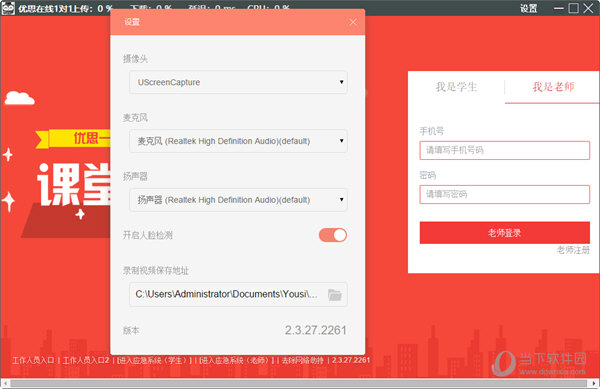Image resolution: width=600 pixels, height=389 pixels.
Task: Click the scrollbar left arrow
Action: point(5,383)
